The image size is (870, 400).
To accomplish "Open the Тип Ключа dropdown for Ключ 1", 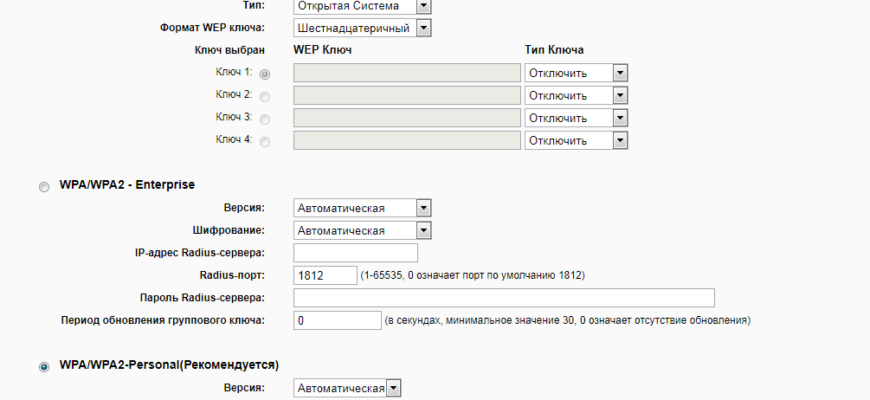I will [576, 73].
